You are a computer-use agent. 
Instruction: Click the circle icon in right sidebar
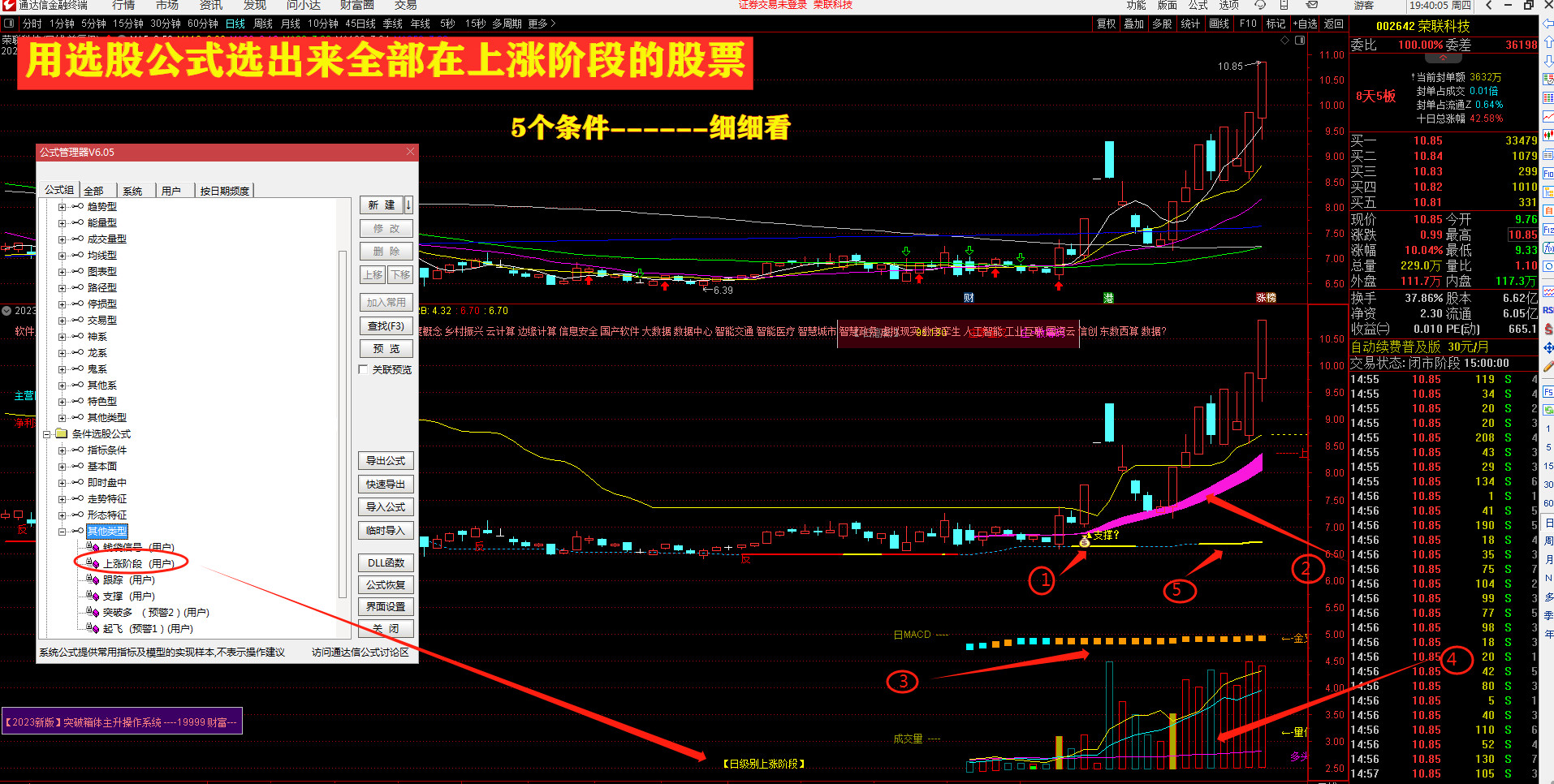pyautogui.click(x=1548, y=266)
